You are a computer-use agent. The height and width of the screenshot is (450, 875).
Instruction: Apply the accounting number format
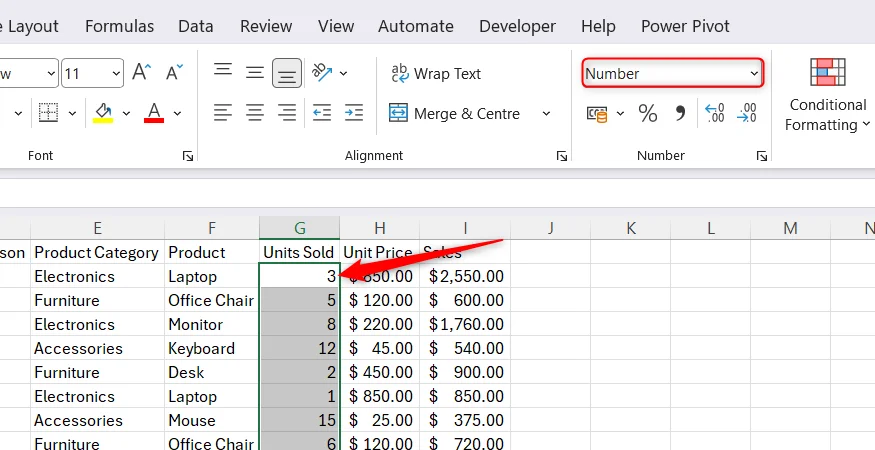click(x=597, y=114)
